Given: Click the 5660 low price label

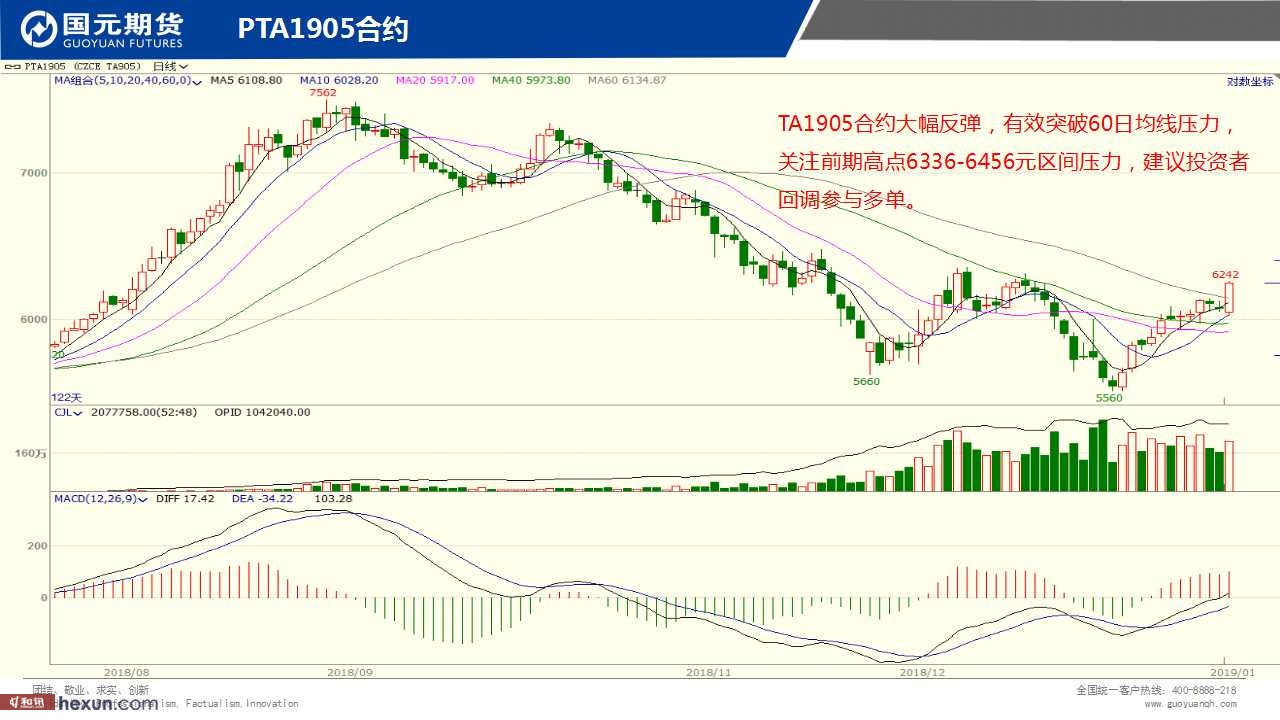Looking at the screenshot, I should [866, 382].
